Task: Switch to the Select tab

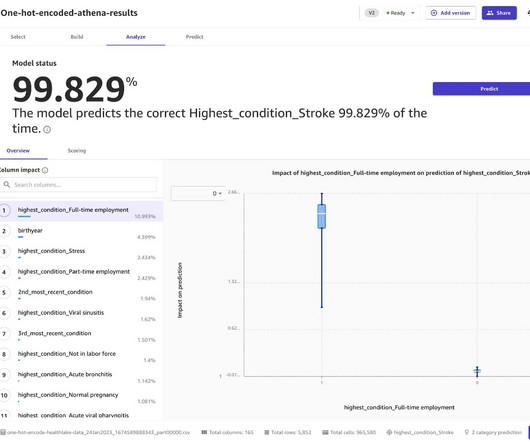Action: [x=18, y=37]
